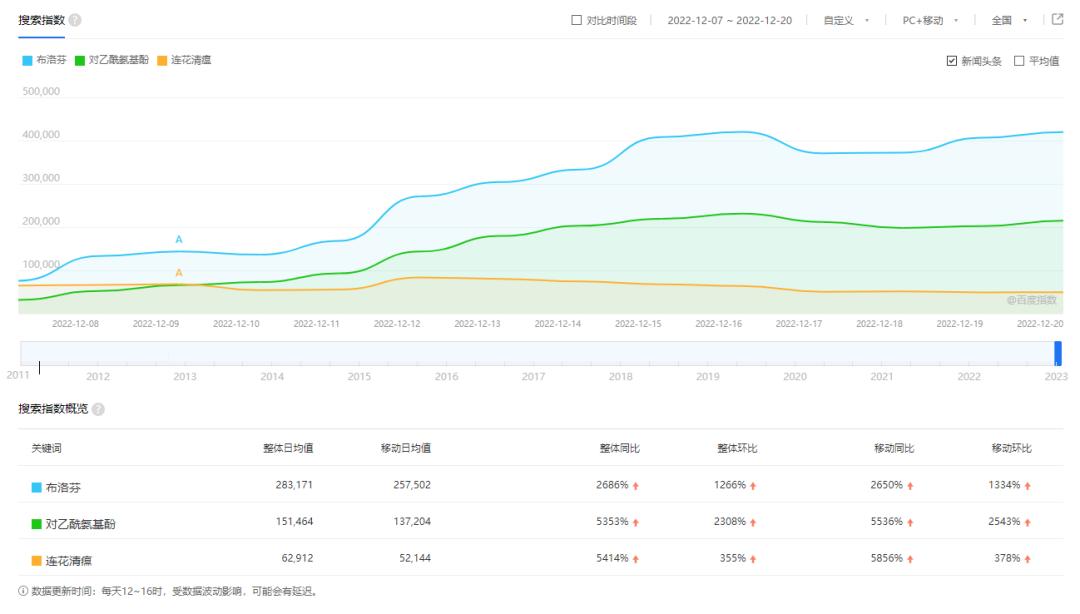
Task: Click 搜索指数概览 section heading
Action: click(x=53, y=409)
